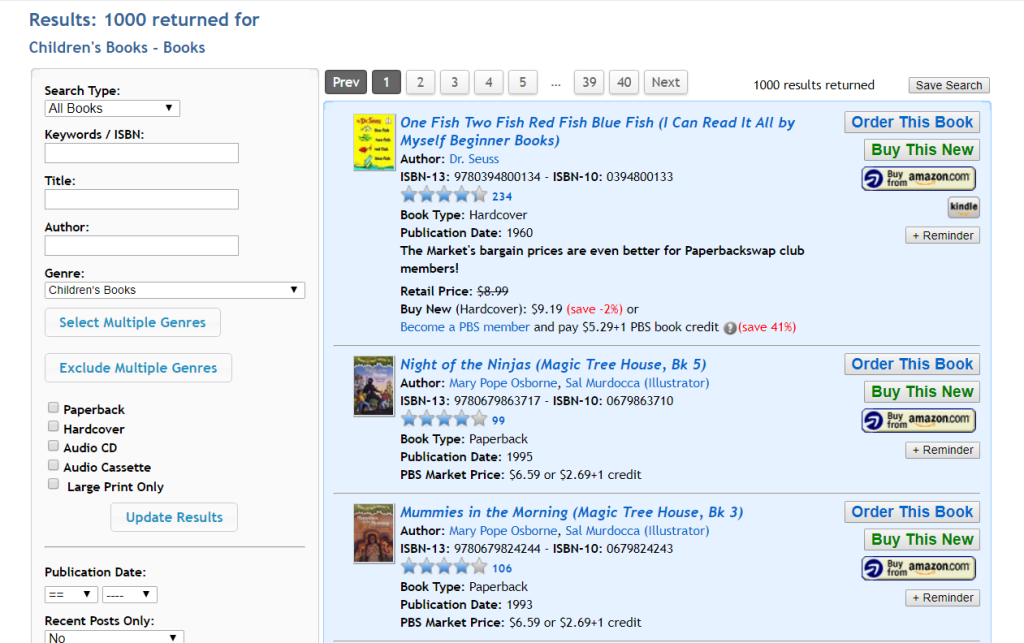Click the Save Search button
Viewport: 1024px width, 643px height.
click(x=949, y=86)
